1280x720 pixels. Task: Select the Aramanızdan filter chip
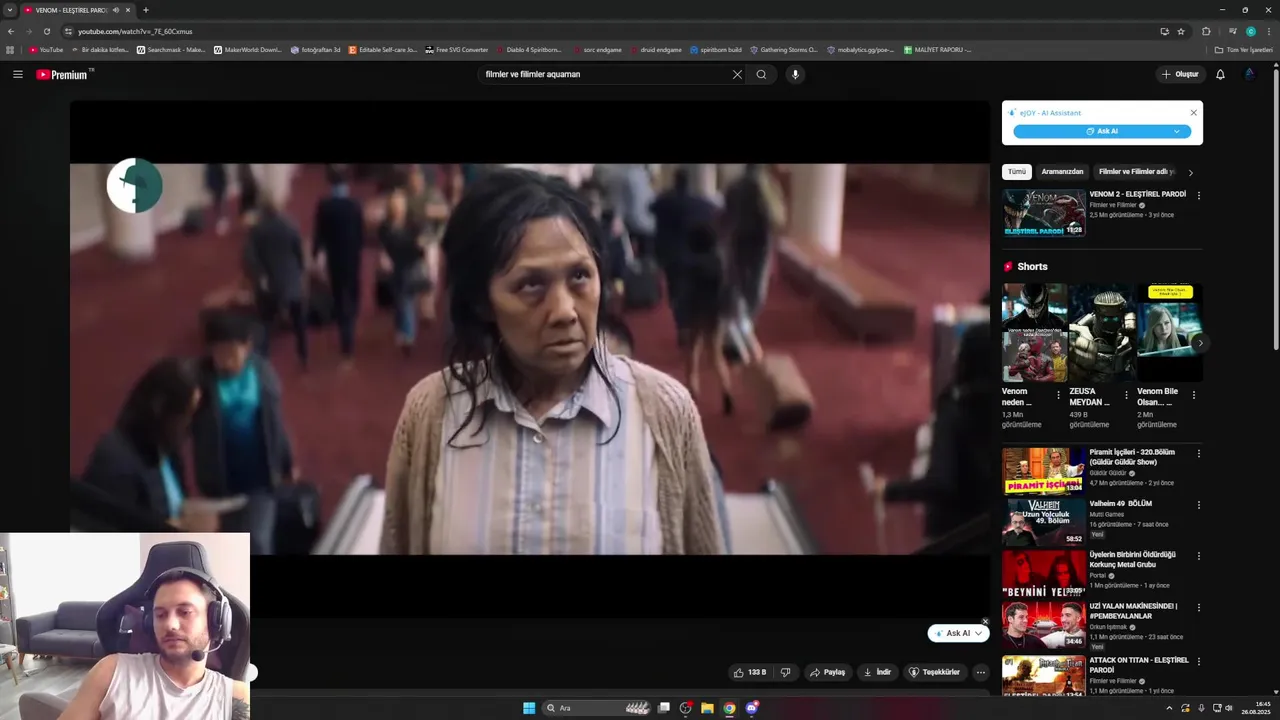[x=1062, y=172]
